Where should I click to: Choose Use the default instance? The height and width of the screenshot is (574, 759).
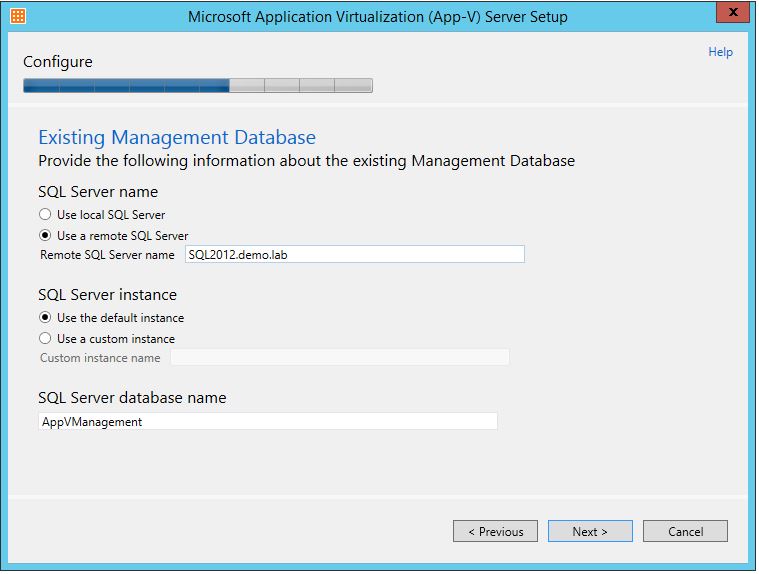click(x=112, y=317)
